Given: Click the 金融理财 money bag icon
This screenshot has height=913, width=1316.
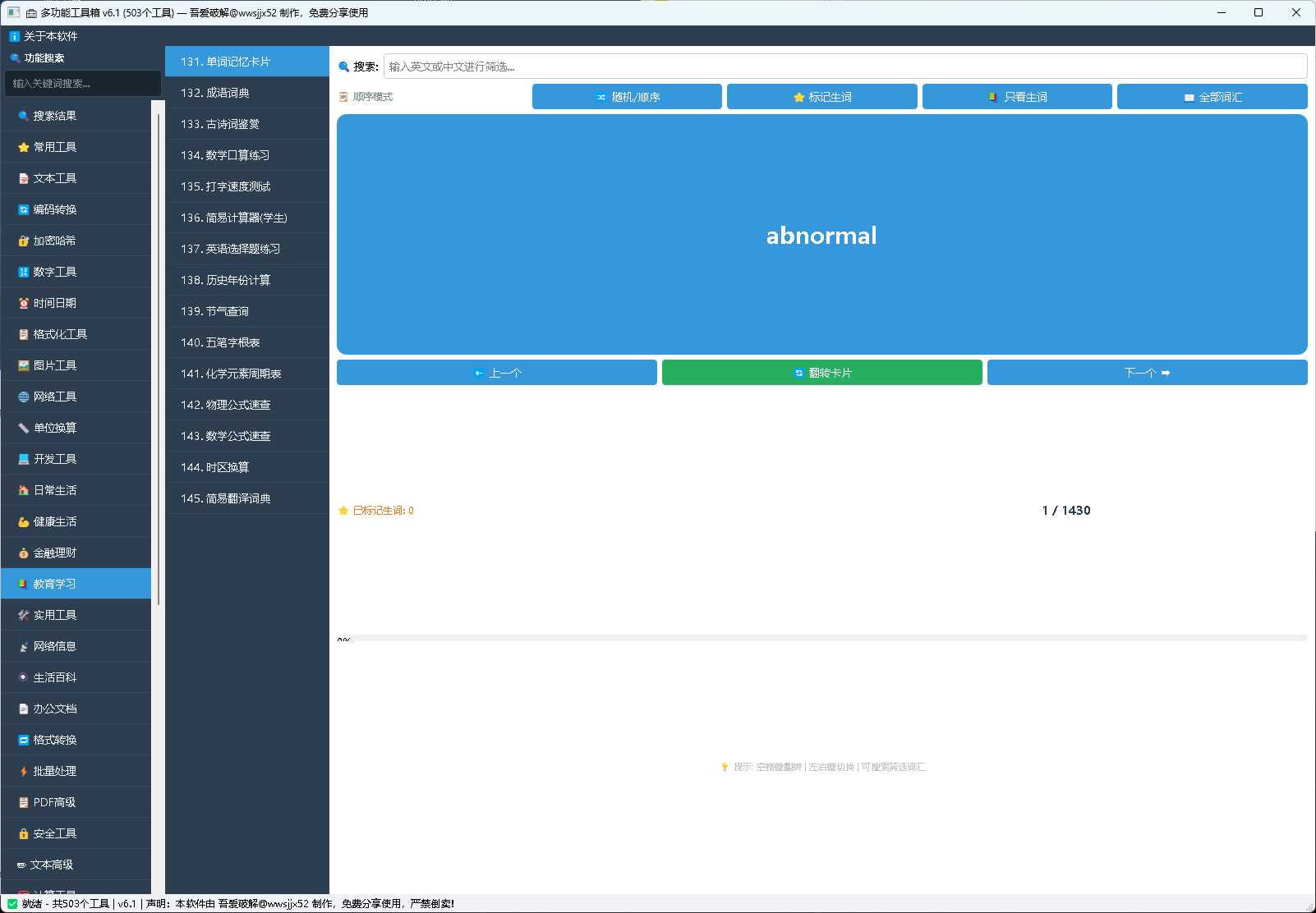Looking at the screenshot, I should [x=24, y=553].
